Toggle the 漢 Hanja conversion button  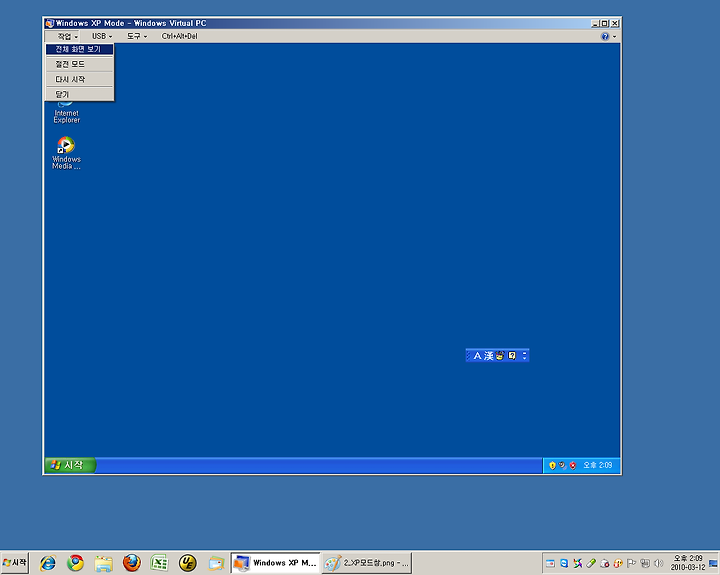[489, 356]
